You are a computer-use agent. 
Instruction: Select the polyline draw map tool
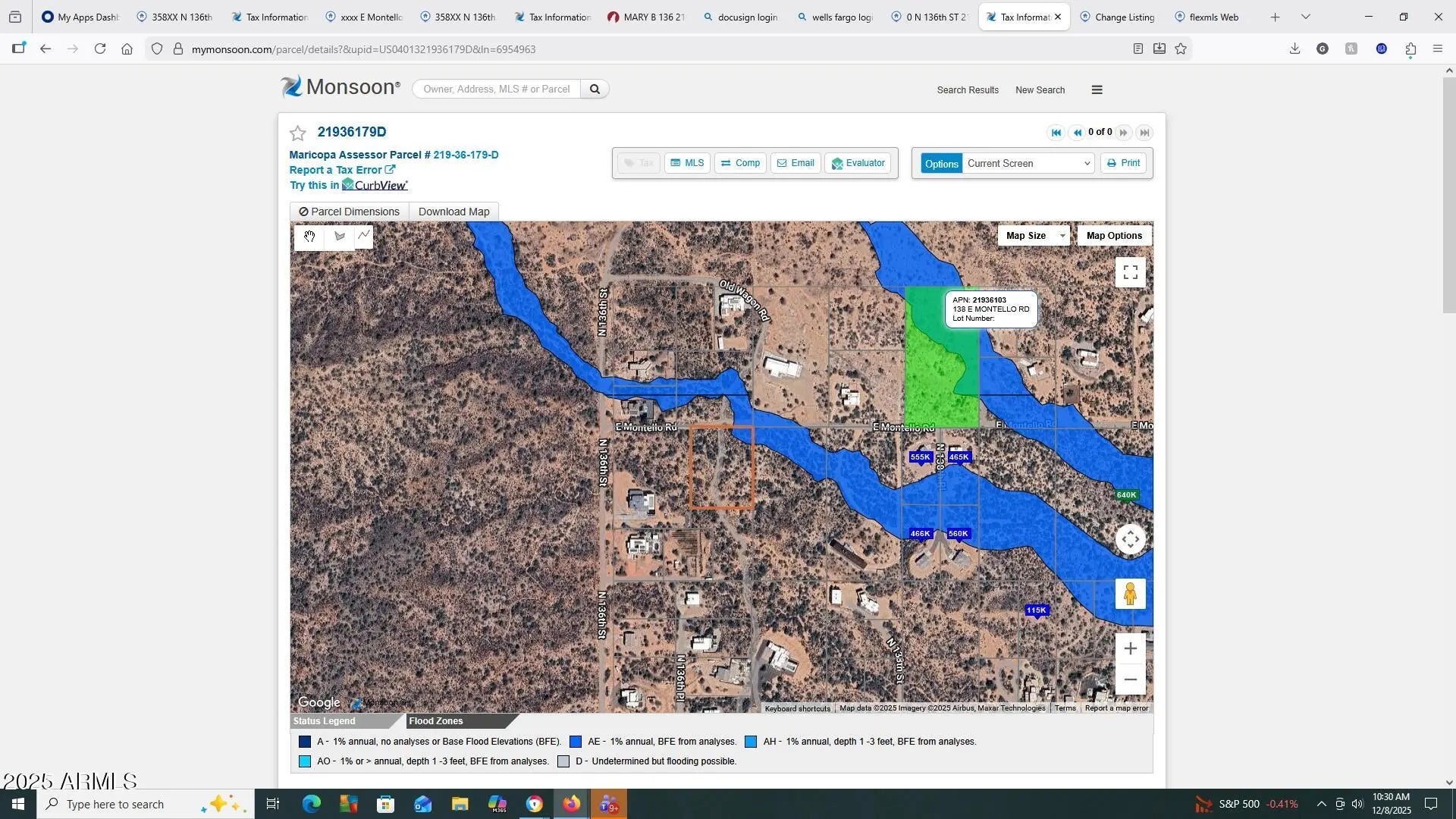tap(364, 236)
